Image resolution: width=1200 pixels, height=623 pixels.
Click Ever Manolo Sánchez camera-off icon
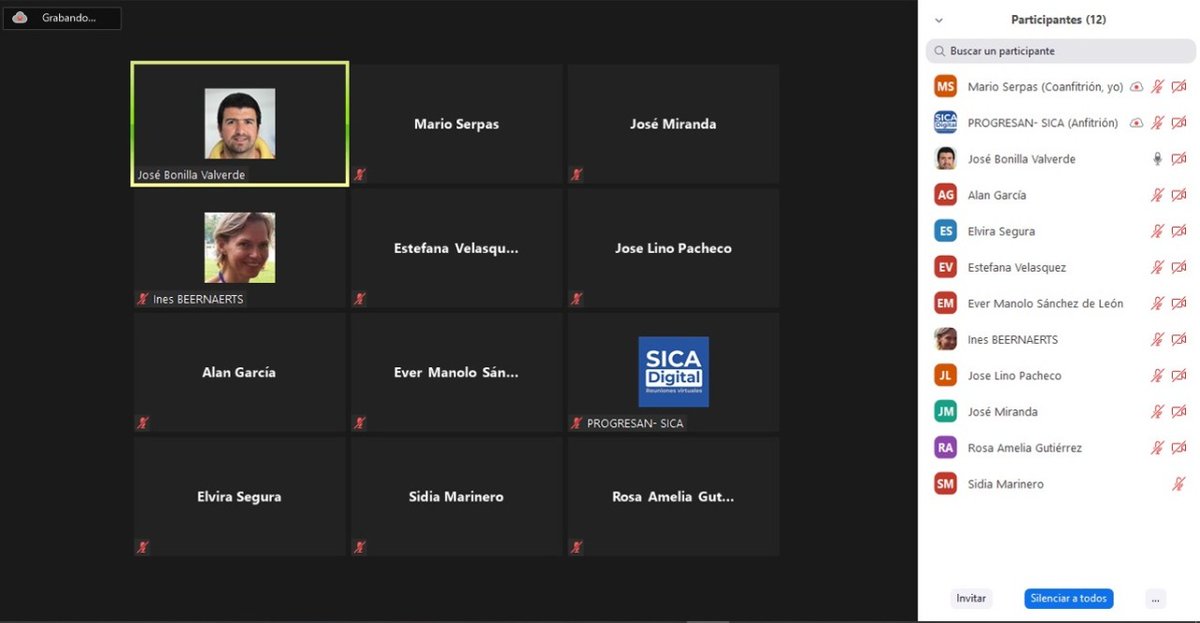1179,303
